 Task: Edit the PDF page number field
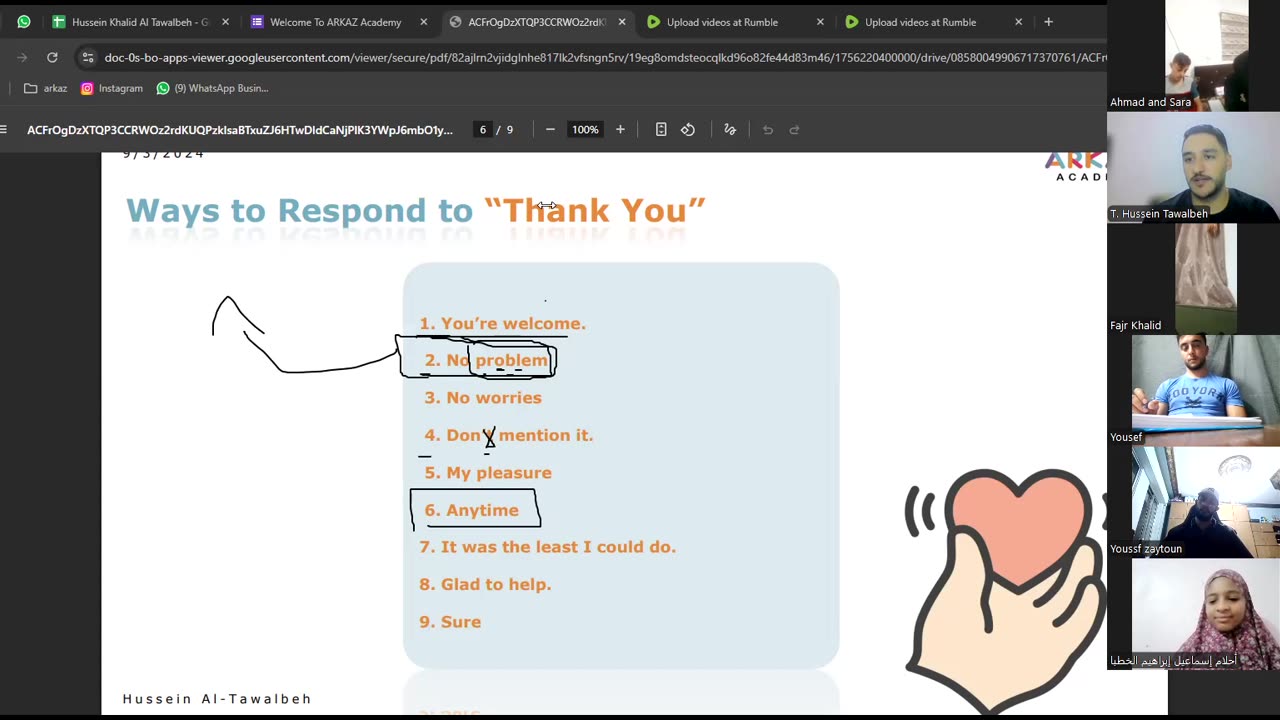(x=483, y=130)
